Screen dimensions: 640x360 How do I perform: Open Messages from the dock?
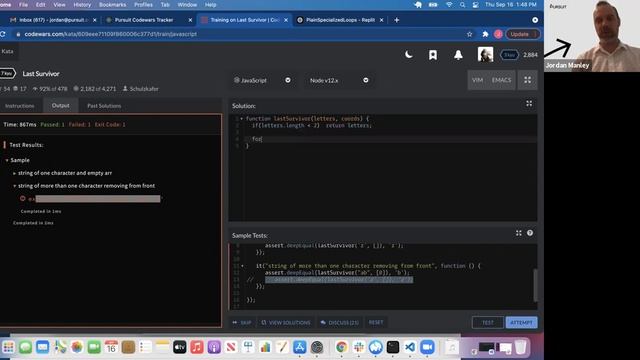coord(25,347)
